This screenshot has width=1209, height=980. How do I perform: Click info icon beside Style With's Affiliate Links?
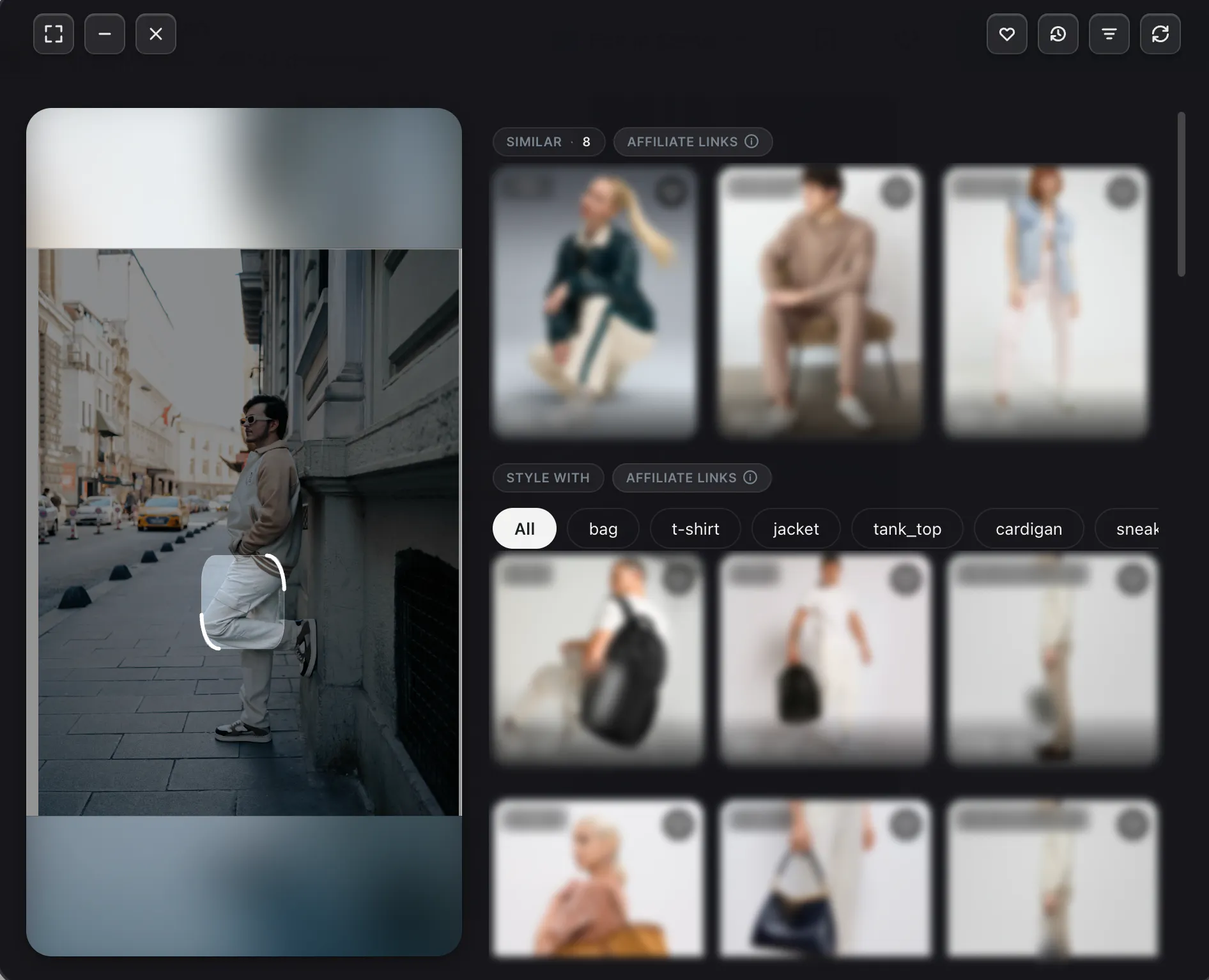click(x=751, y=477)
